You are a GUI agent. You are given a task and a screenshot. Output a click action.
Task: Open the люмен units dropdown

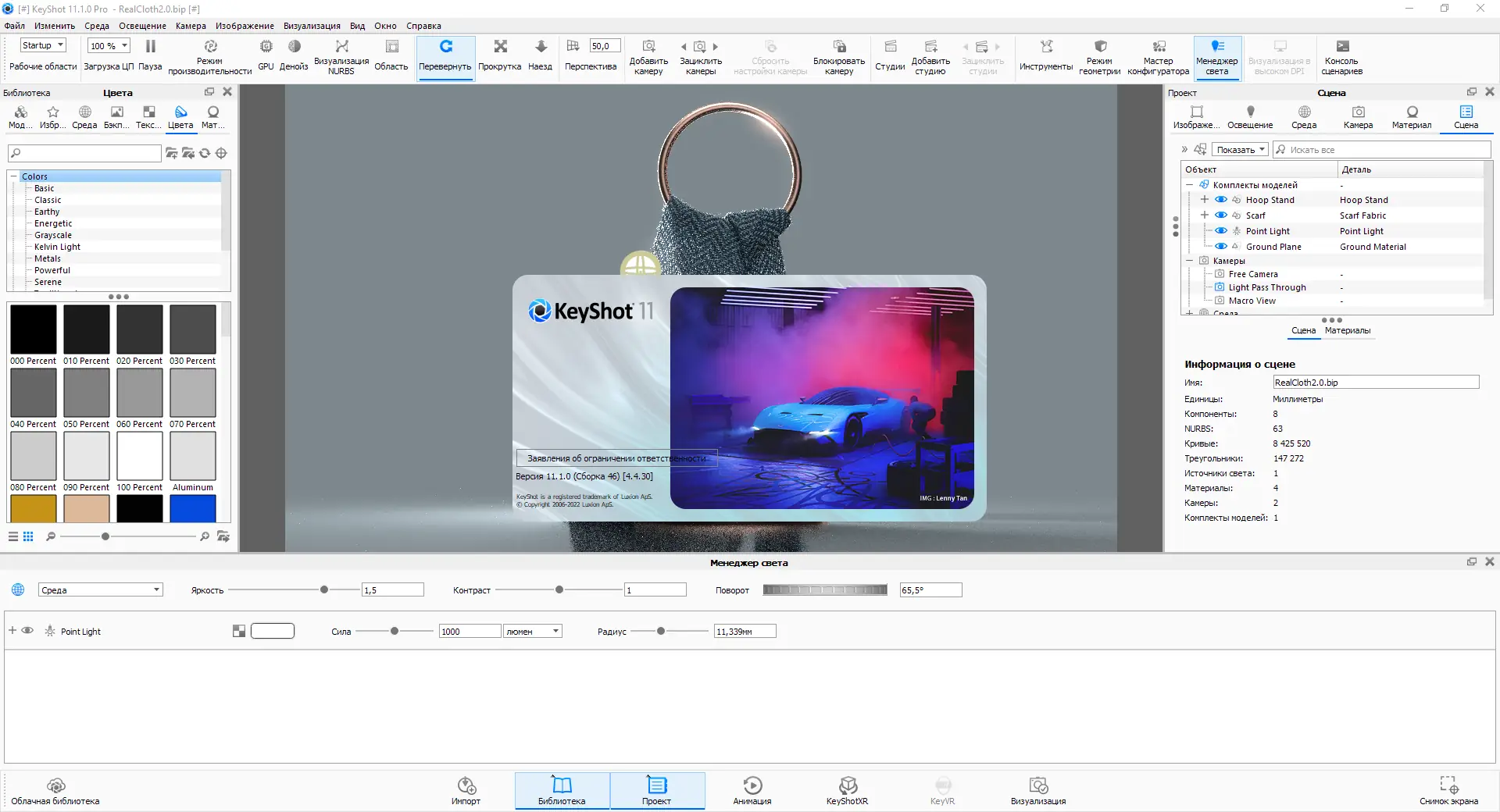[533, 632]
